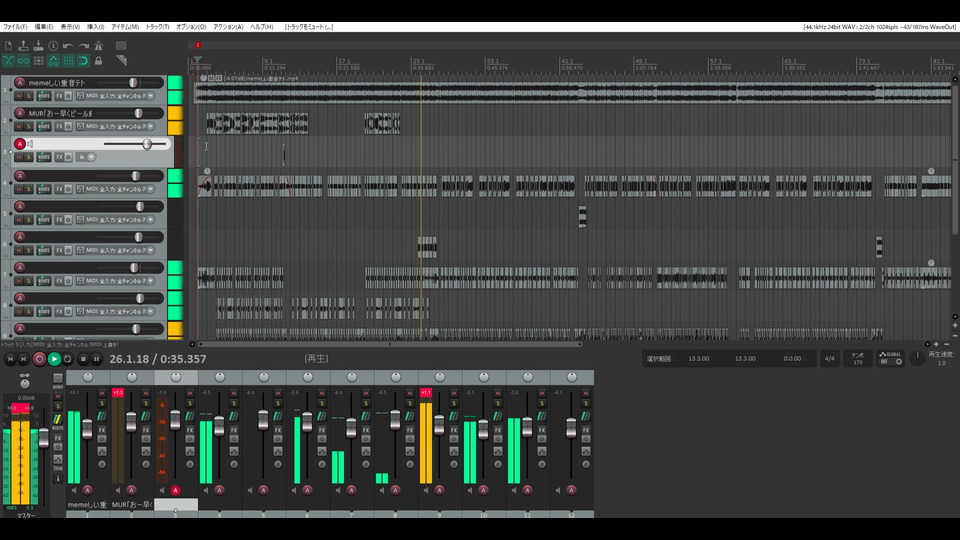Open the トラック(T) menu

tap(157, 27)
